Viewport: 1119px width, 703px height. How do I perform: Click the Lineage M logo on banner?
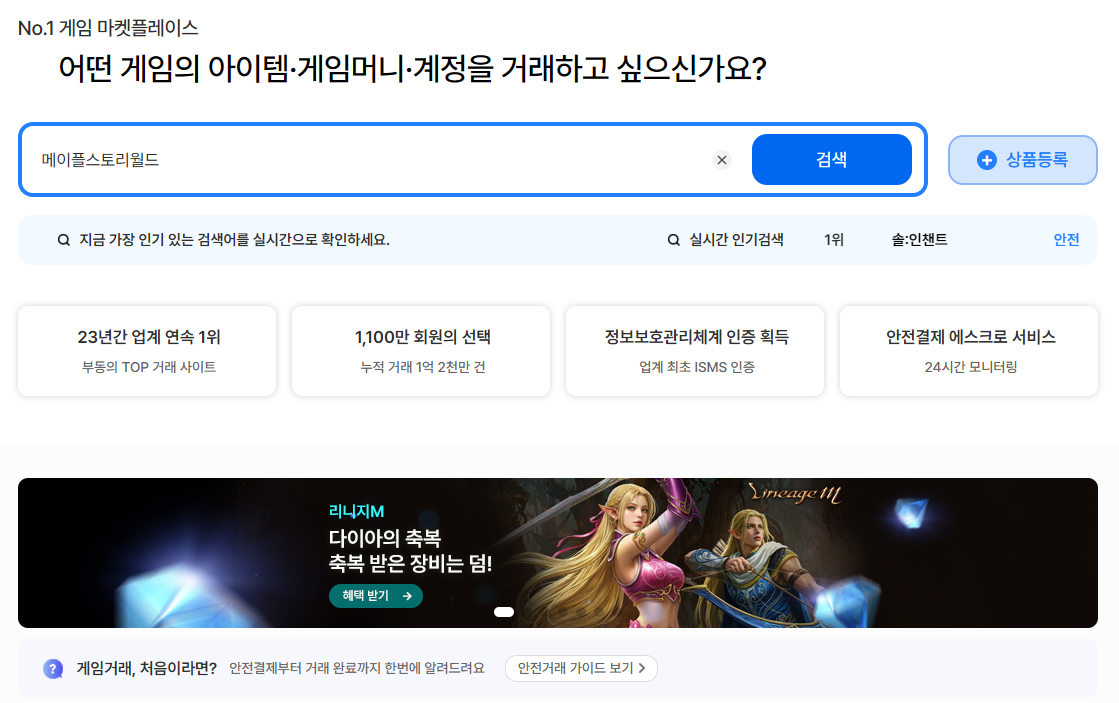(795, 493)
